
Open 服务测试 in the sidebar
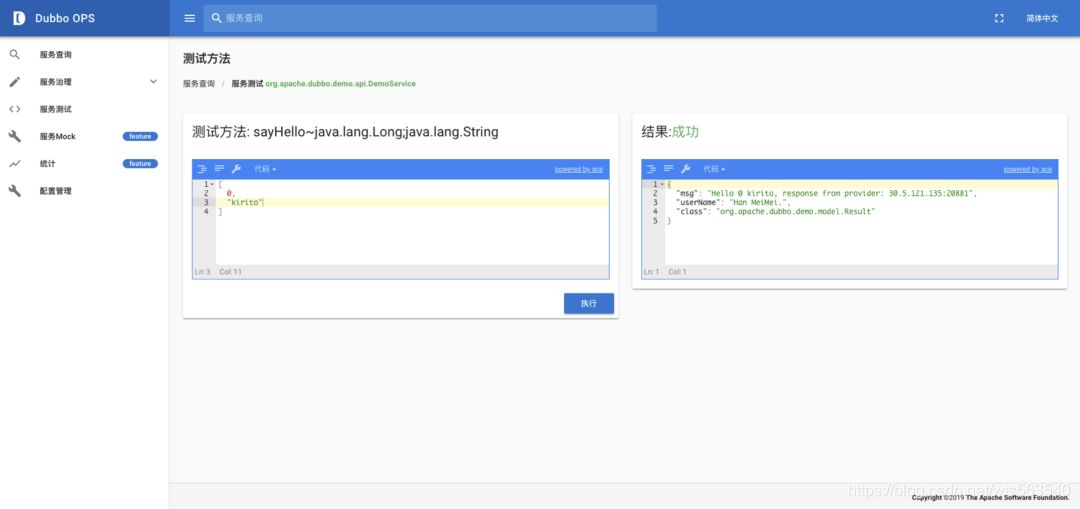[84, 109]
